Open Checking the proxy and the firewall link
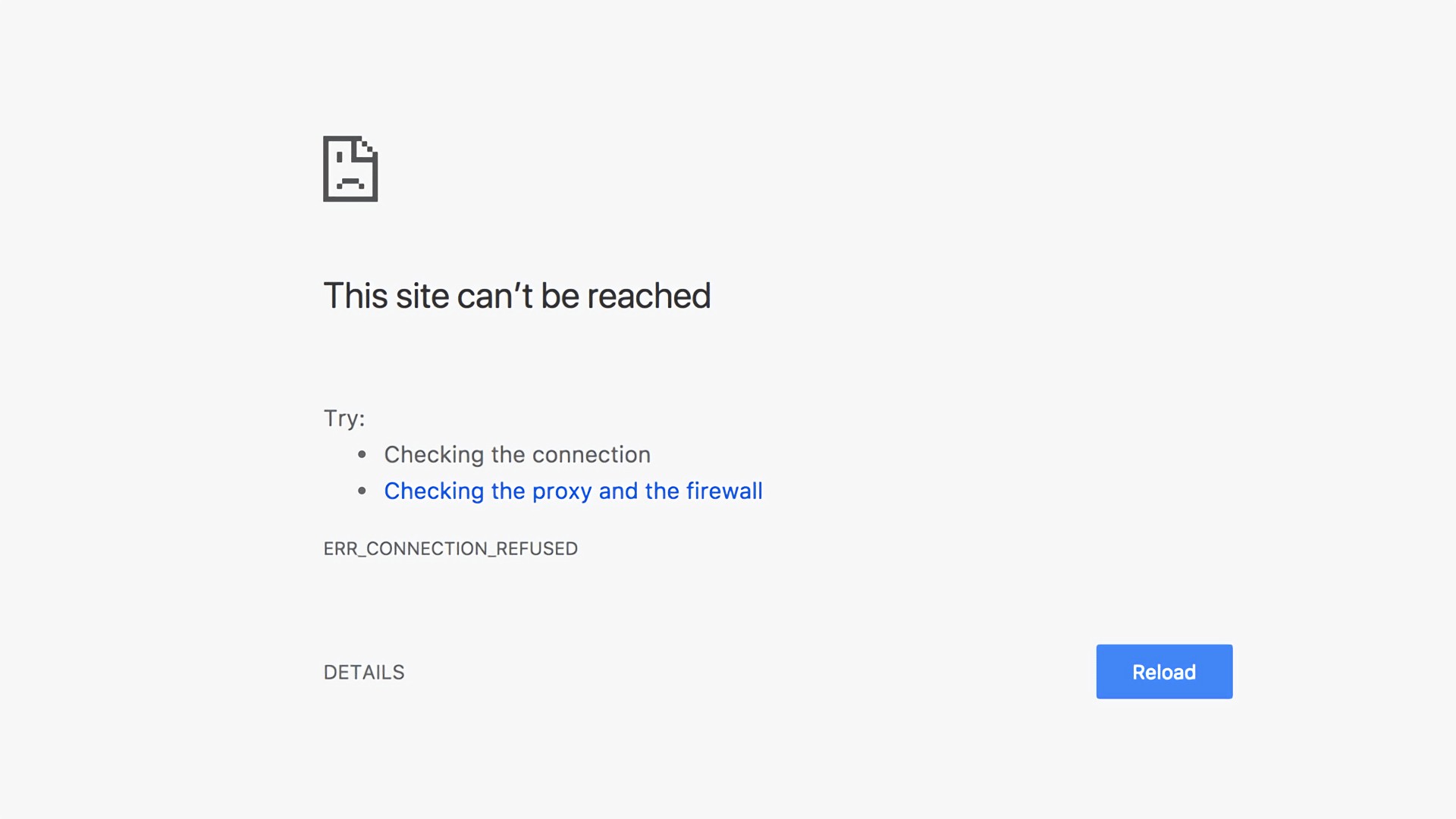Viewport: 1456px width, 819px height. [573, 491]
